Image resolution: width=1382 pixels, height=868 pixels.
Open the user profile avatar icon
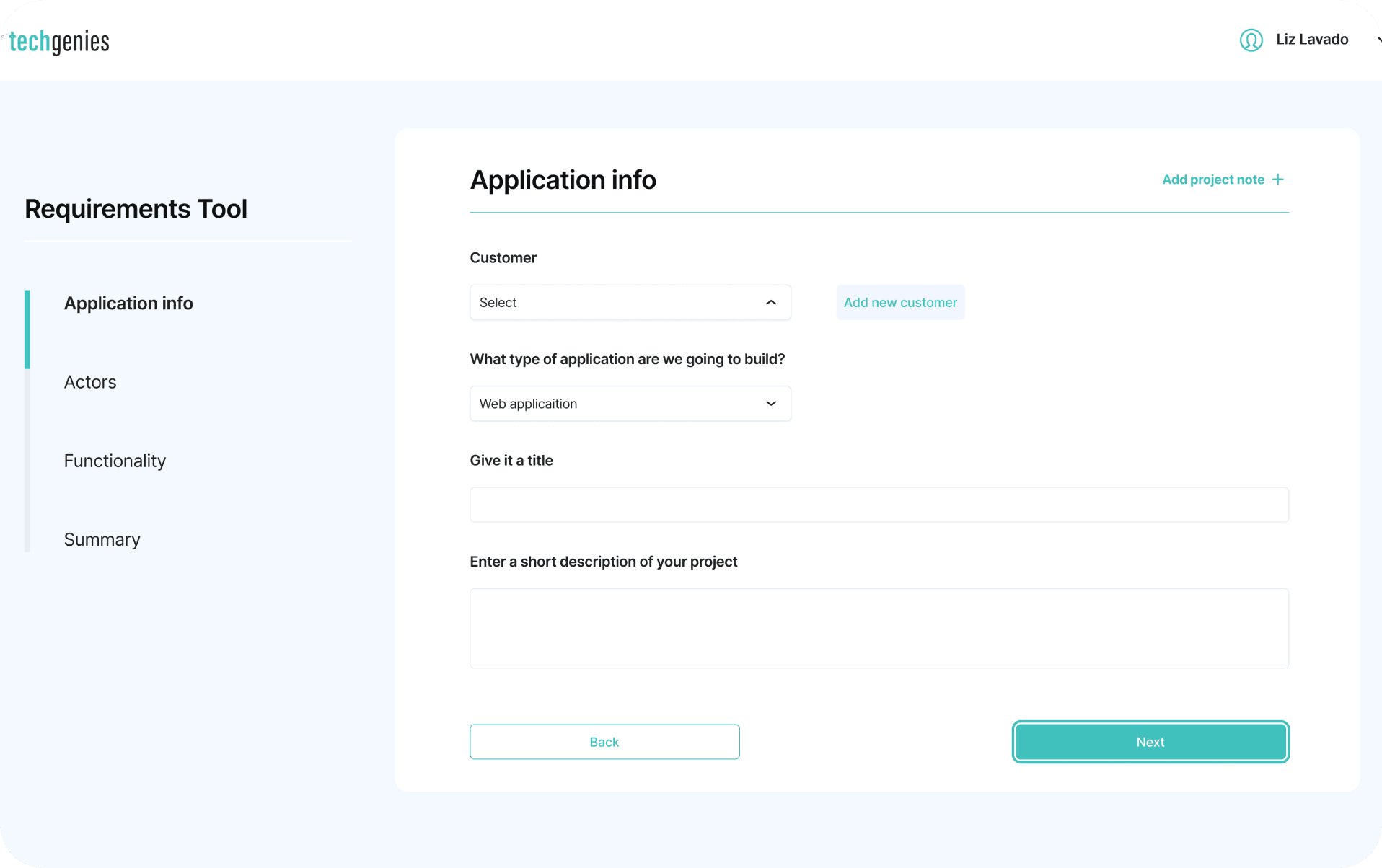[1251, 40]
